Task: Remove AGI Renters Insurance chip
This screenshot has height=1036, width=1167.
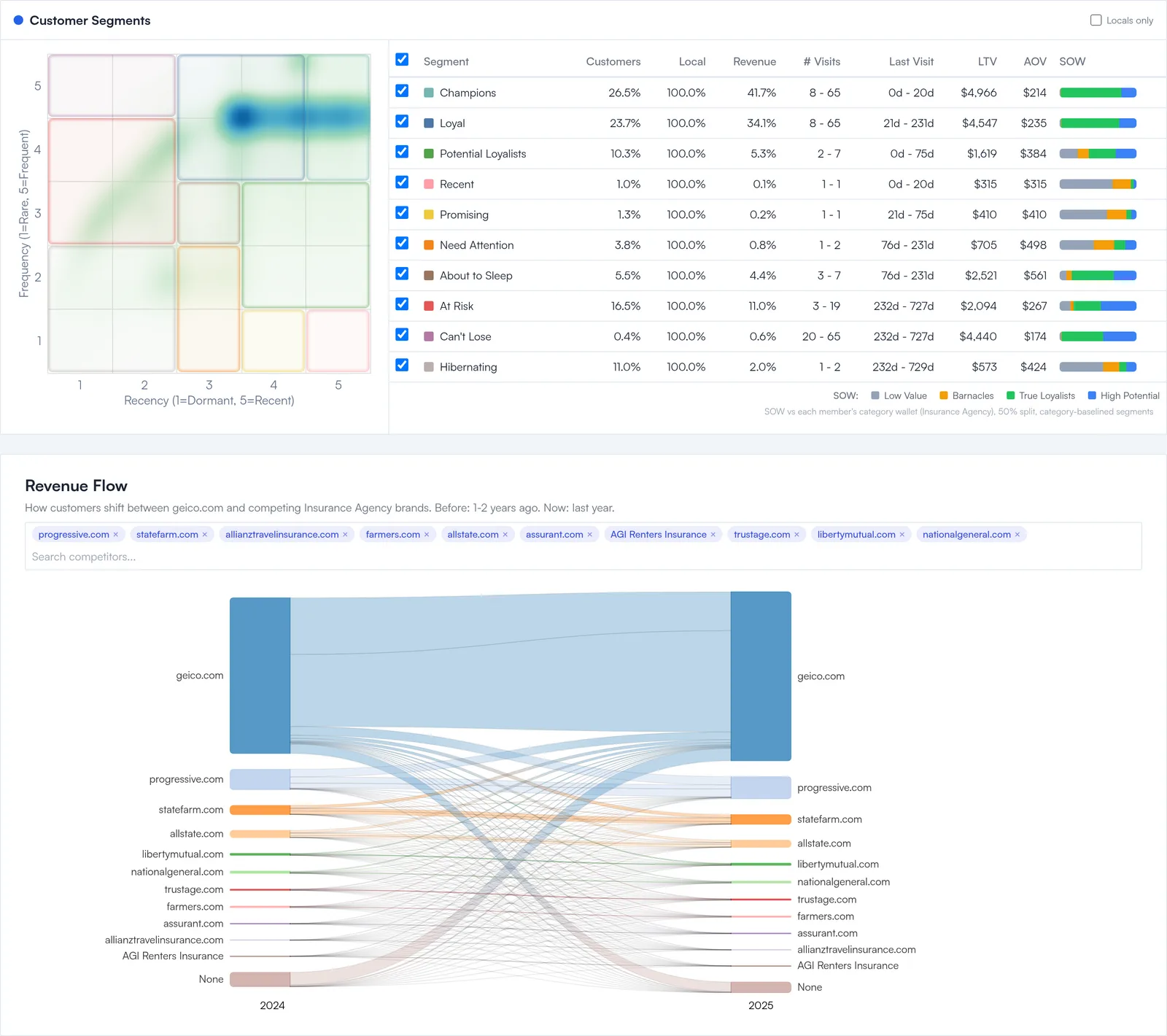Action: (713, 535)
